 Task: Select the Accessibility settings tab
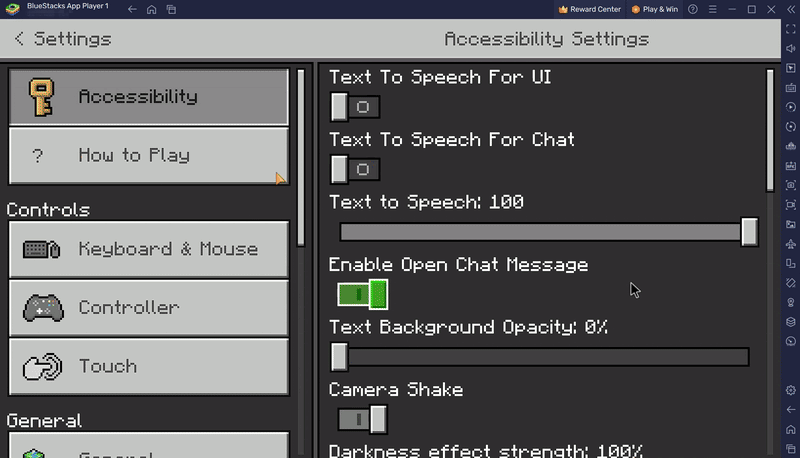point(148,97)
